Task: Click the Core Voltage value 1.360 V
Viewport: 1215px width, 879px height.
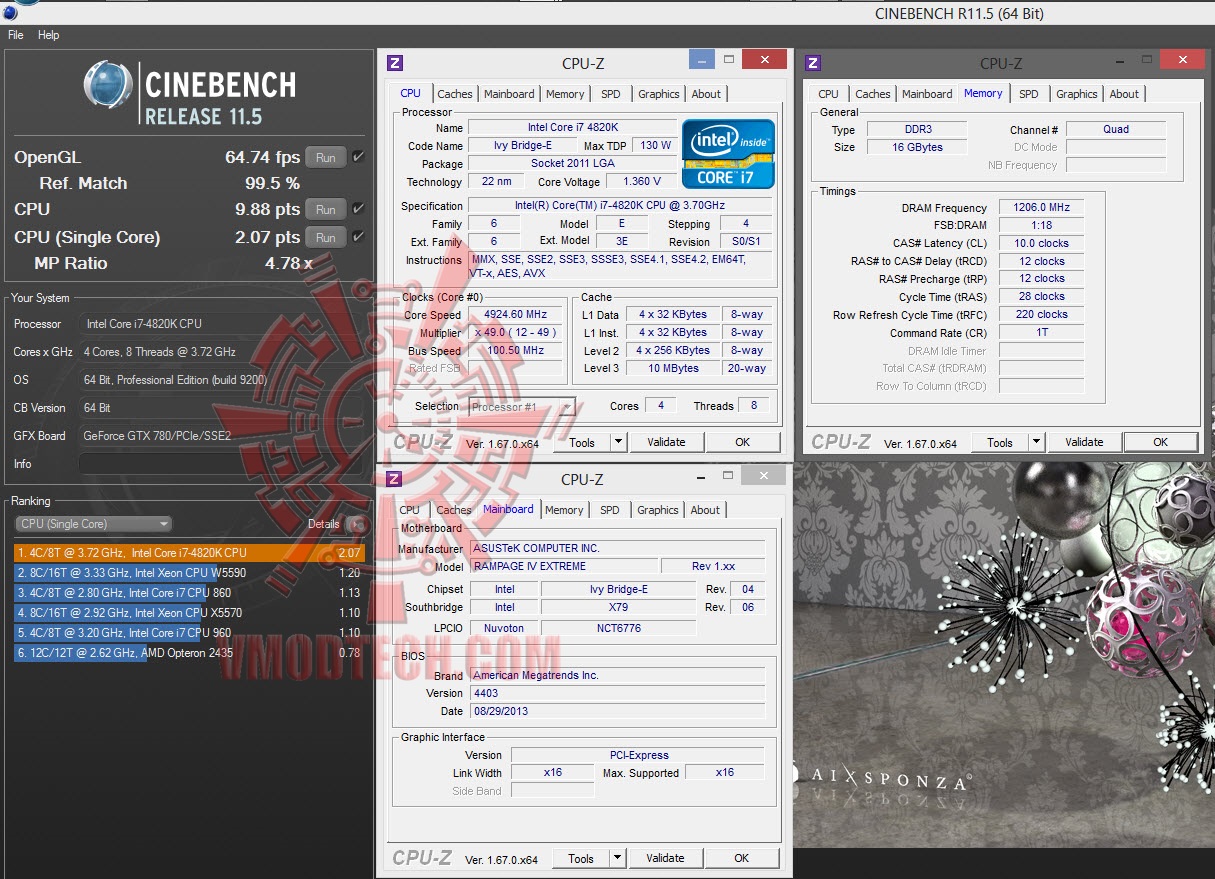Action: point(642,182)
